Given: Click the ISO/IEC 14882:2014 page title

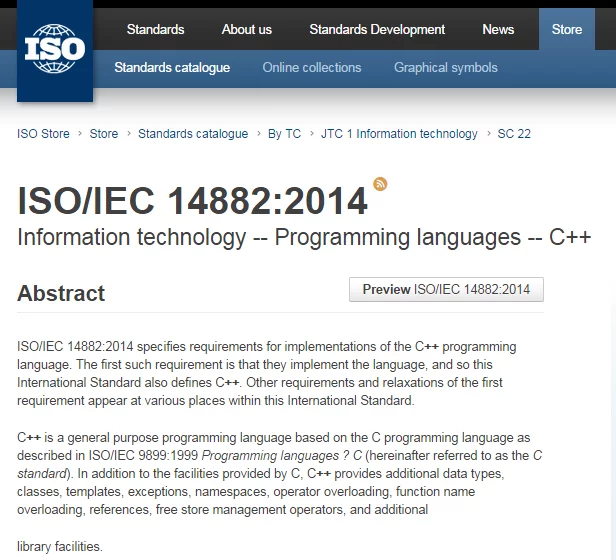Looking at the screenshot, I should tap(192, 201).
